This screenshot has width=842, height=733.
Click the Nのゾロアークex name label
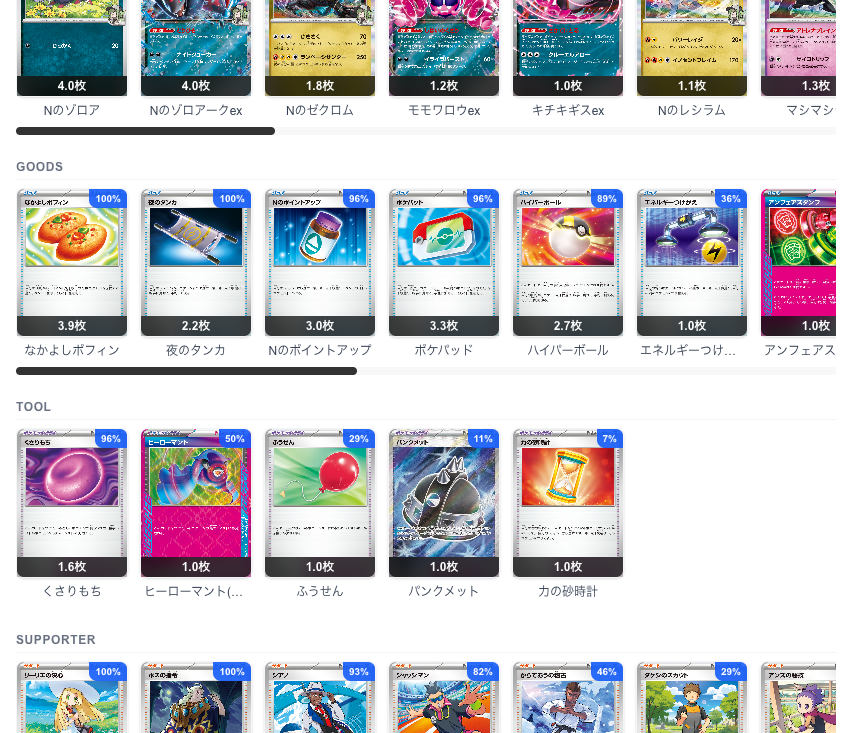196,111
